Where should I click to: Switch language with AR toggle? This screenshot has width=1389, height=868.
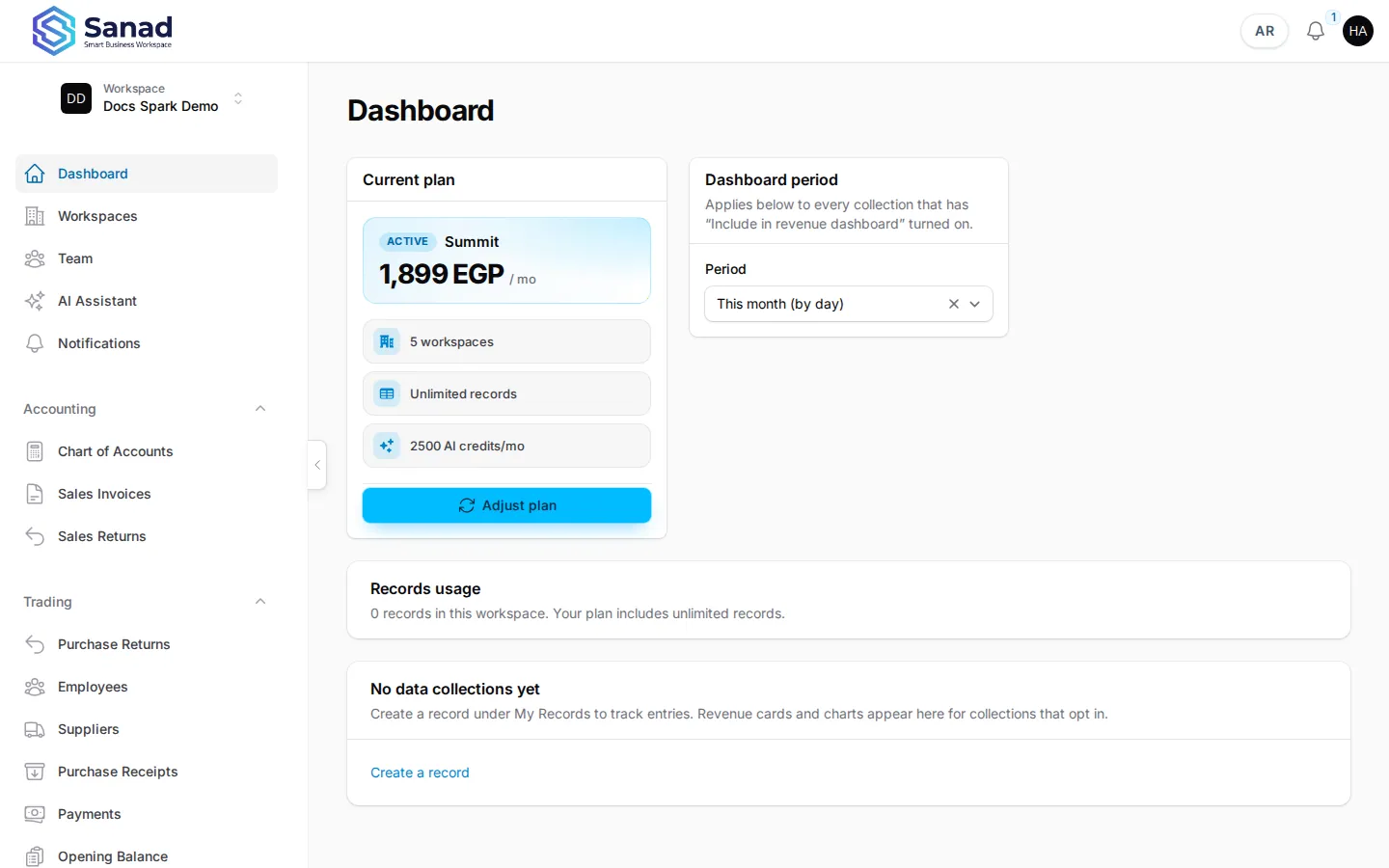[1265, 31]
